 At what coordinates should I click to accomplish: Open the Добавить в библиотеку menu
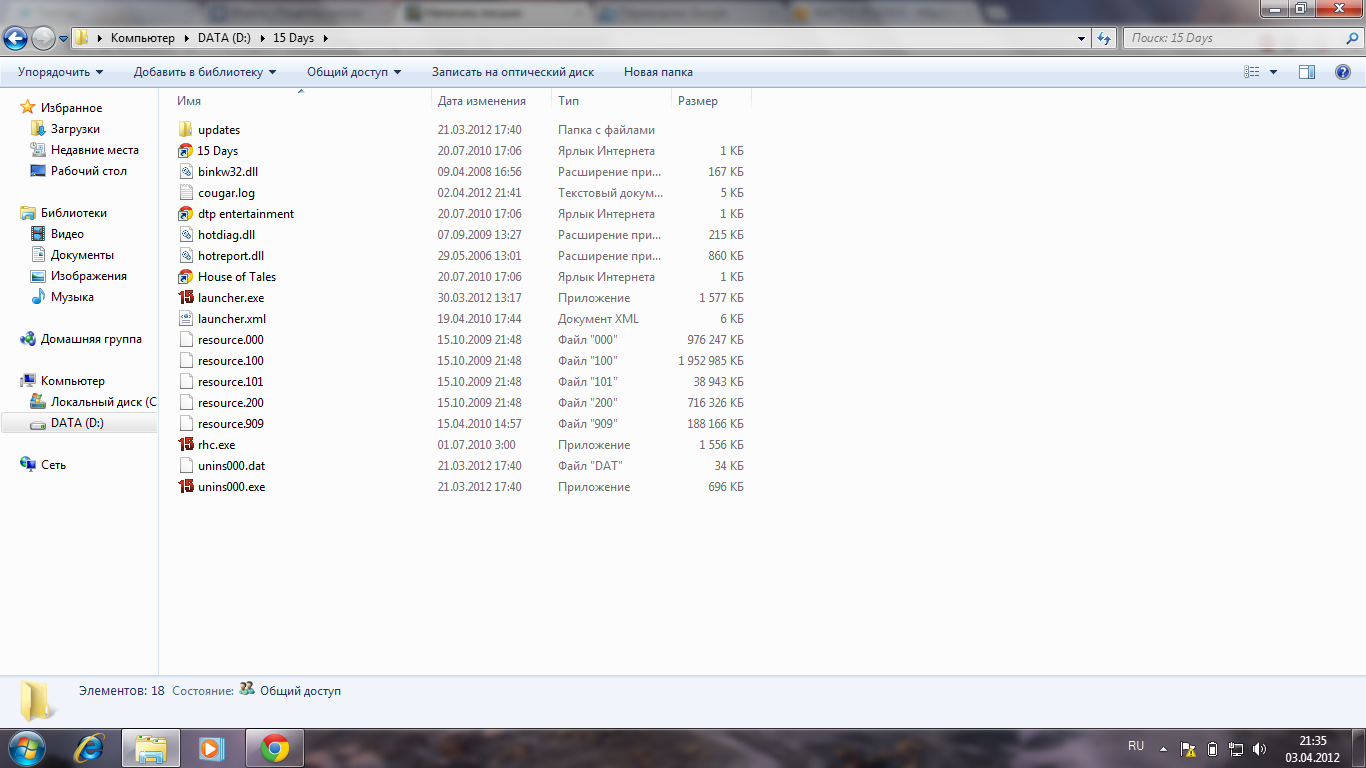(x=205, y=72)
